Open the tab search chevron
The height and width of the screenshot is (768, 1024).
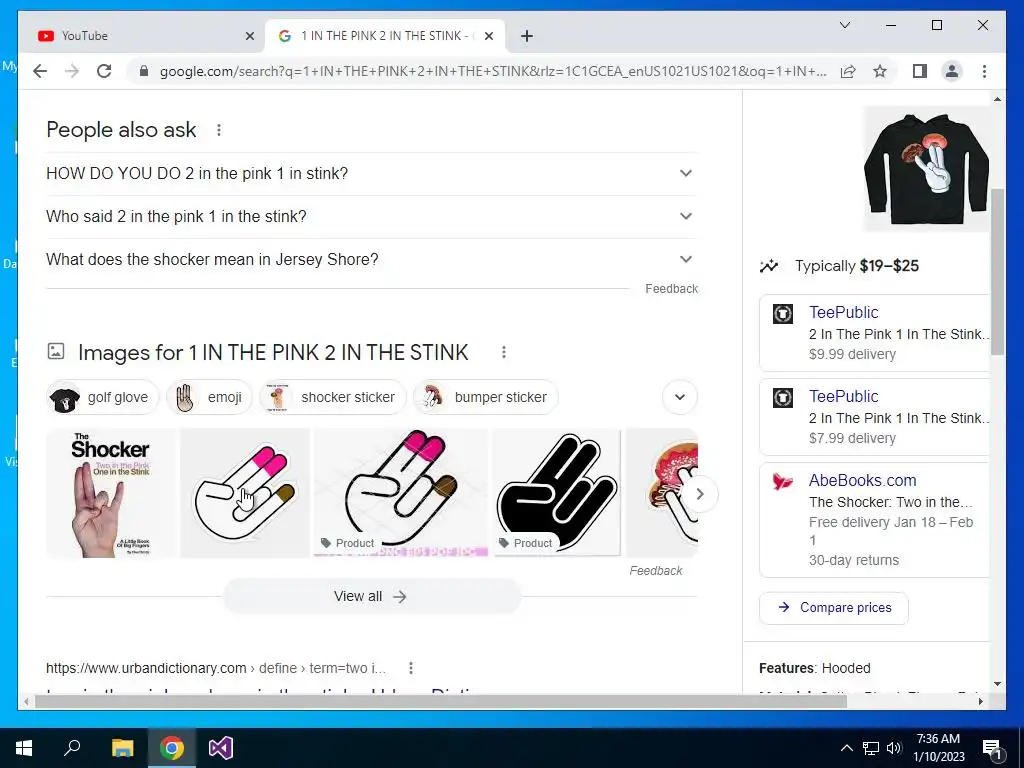(x=844, y=25)
